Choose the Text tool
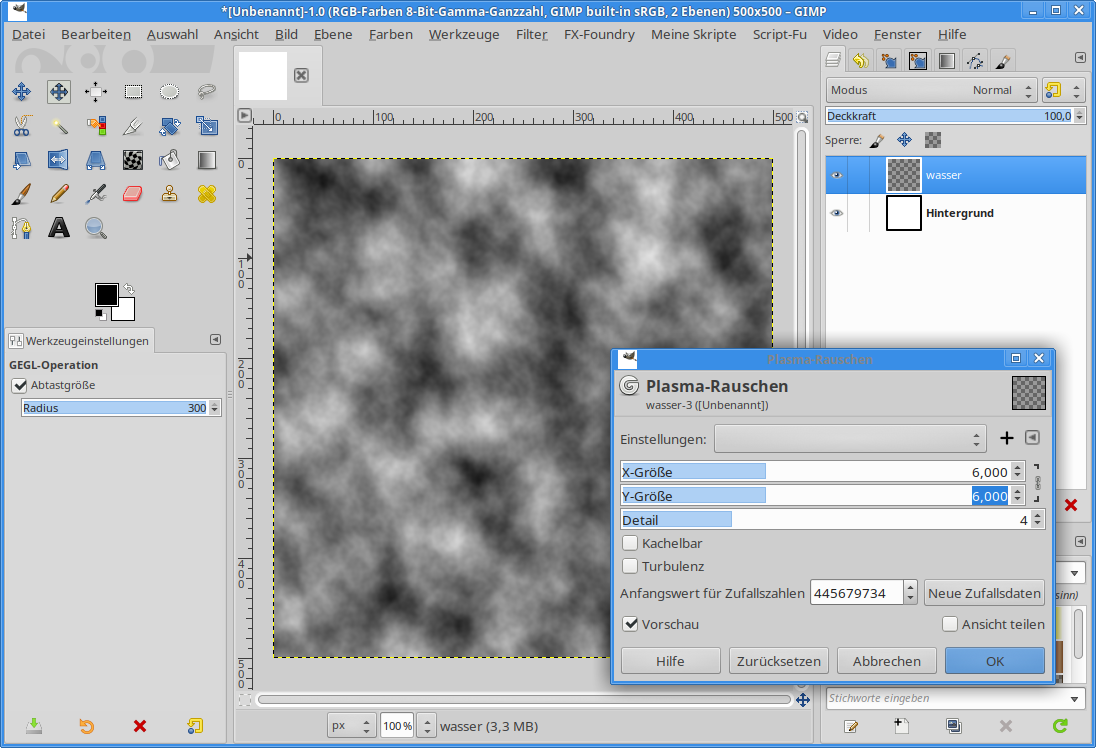Viewport: 1096px width, 748px height. pyautogui.click(x=59, y=228)
